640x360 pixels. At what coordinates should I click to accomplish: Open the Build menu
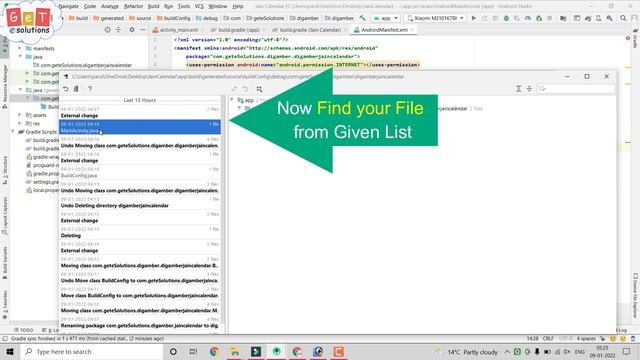click(x=153, y=6)
